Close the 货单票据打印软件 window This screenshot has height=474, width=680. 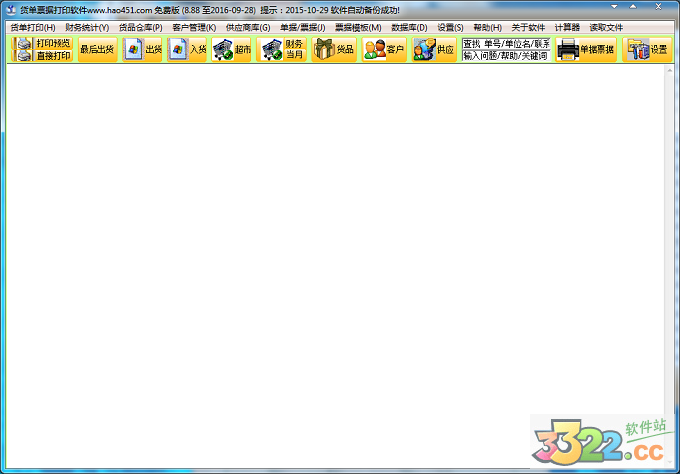(x=658, y=7)
